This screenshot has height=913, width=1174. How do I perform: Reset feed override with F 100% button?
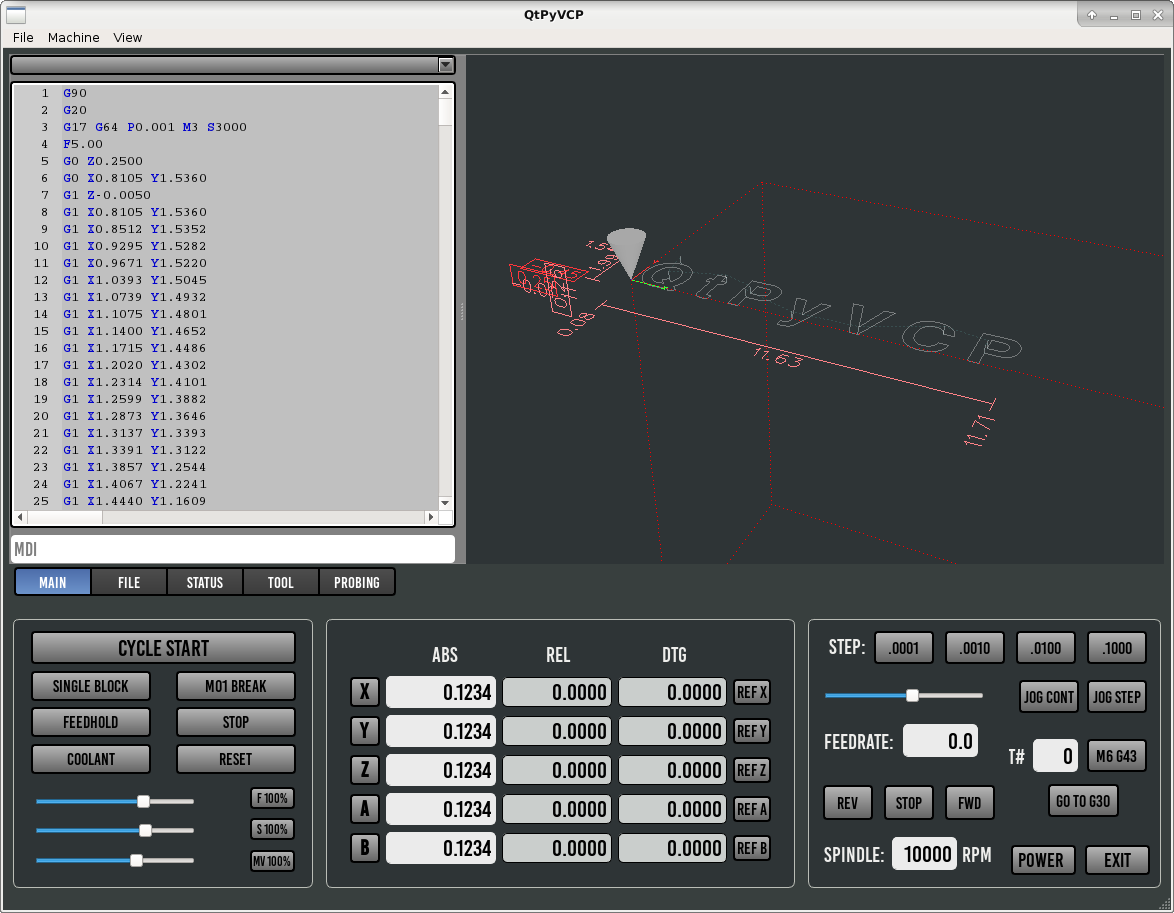point(272,798)
